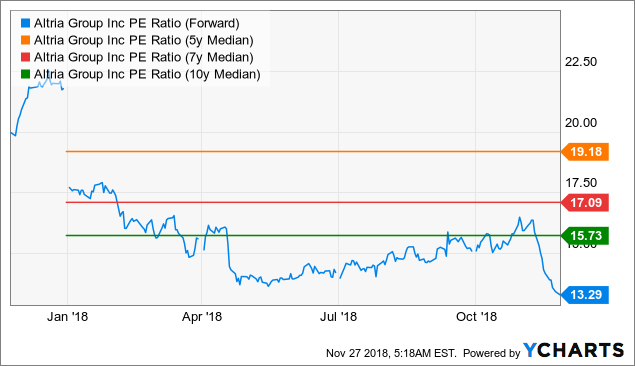Click the 22.50 y-axis label
Image resolution: width=635 pixels, height=366 pixels.
pos(581,62)
